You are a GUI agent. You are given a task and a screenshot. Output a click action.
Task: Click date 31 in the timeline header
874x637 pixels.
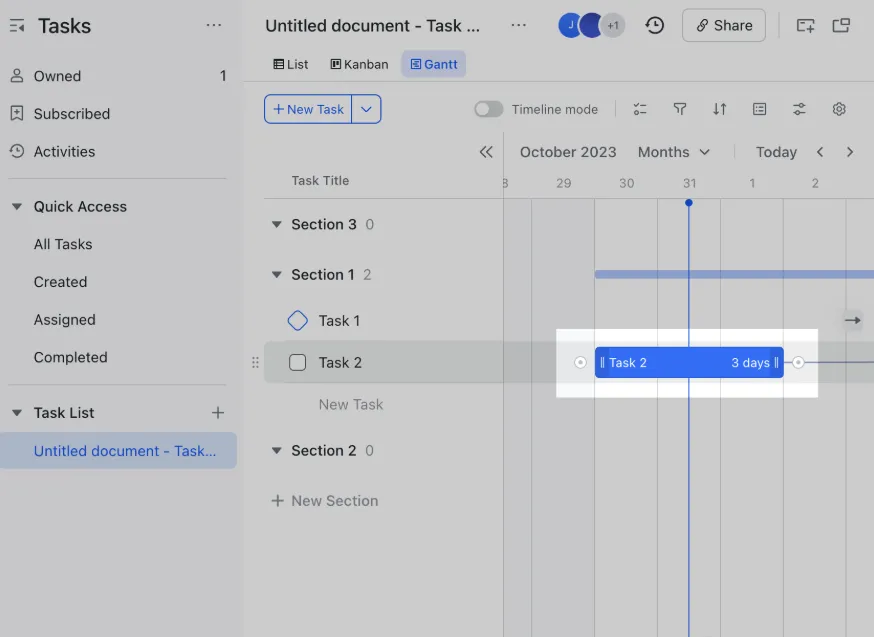(690, 183)
